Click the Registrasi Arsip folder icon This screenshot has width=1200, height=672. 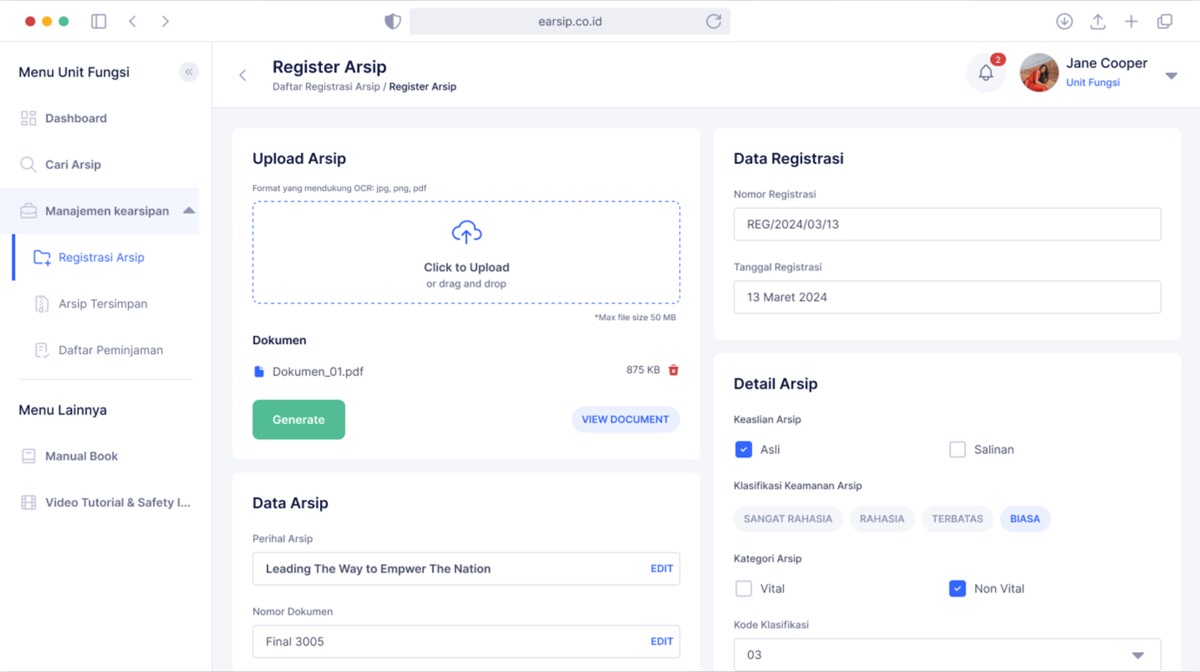click(42, 257)
